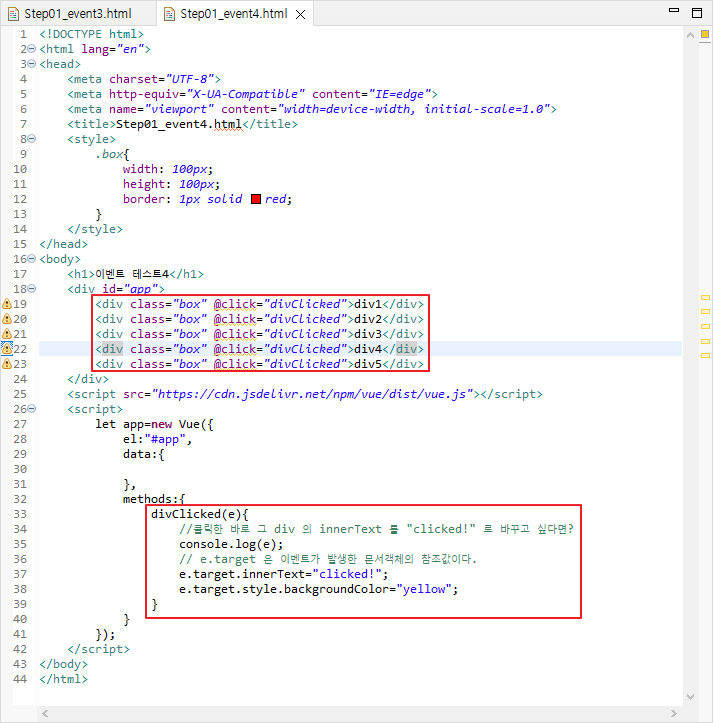
Task: Click the DOCTYPE html declaration on line 1
Action: [x=91, y=34]
